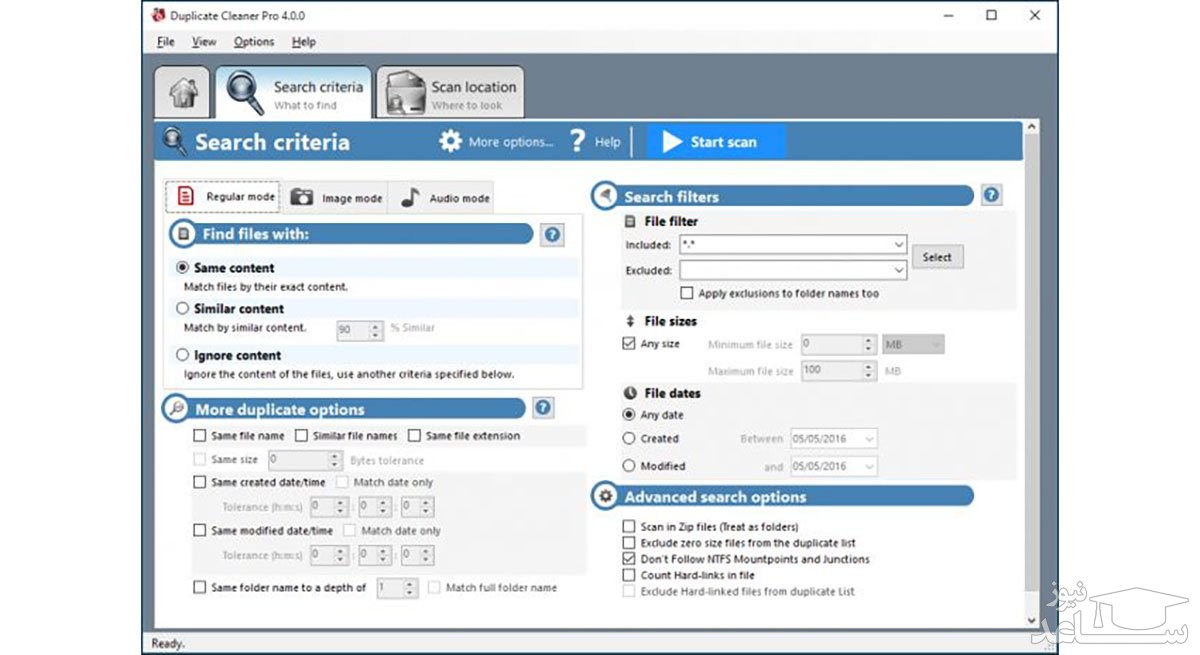Click the Start scan play icon

(672, 142)
